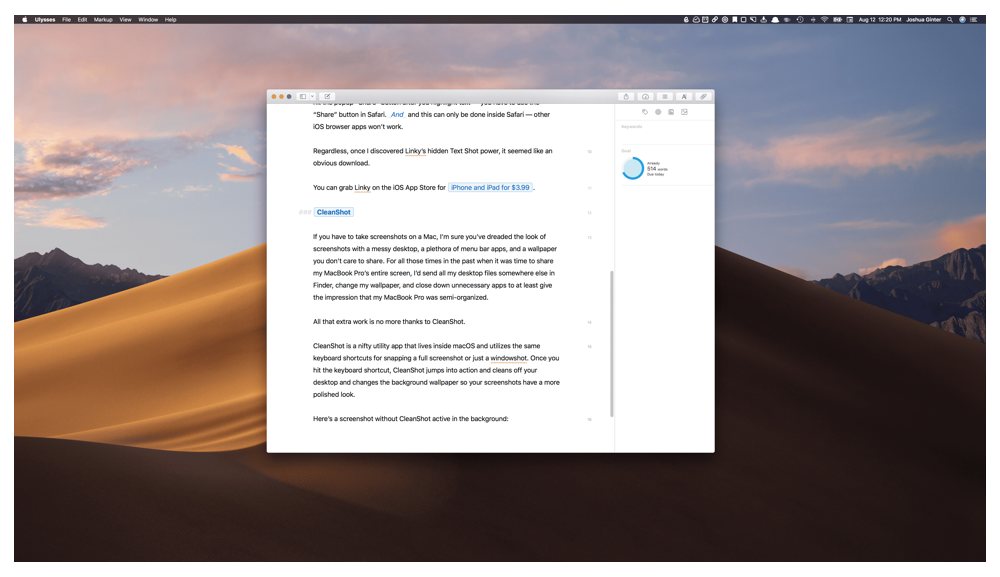The height and width of the screenshot is (577, 1000).
Task: Click the writing goal progress ring
Action: pyautogui.click(x=633, y=168)
